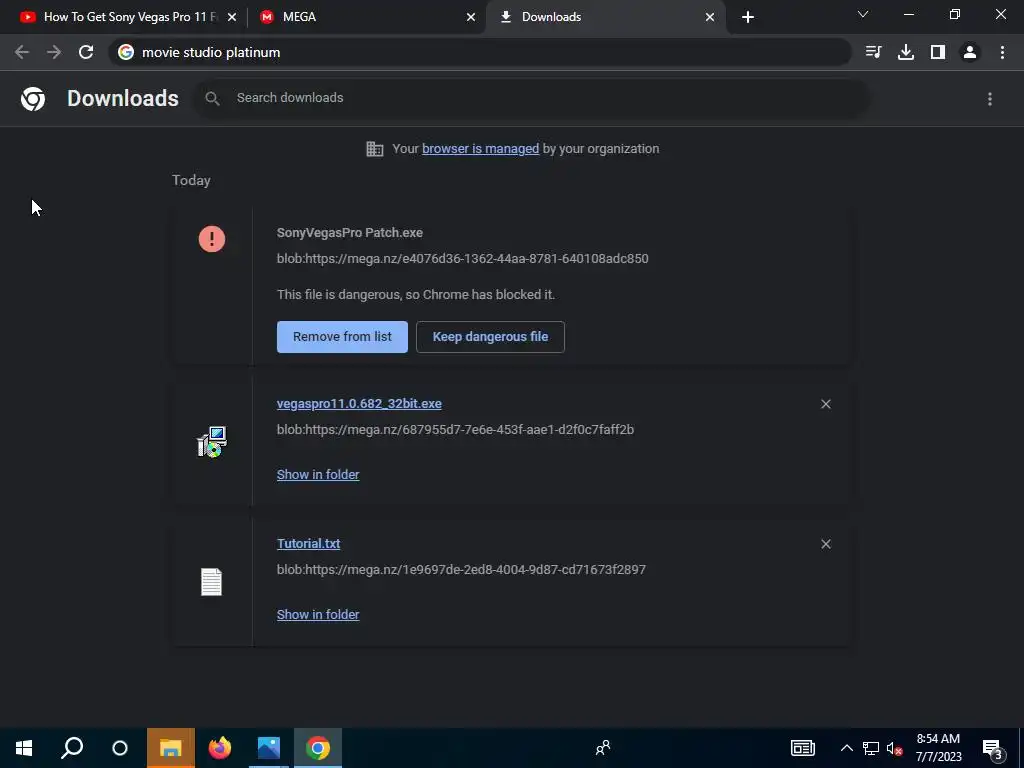
Task: Open the Windows Start menu
Action: pyautogui.click(x=24, y=748)
